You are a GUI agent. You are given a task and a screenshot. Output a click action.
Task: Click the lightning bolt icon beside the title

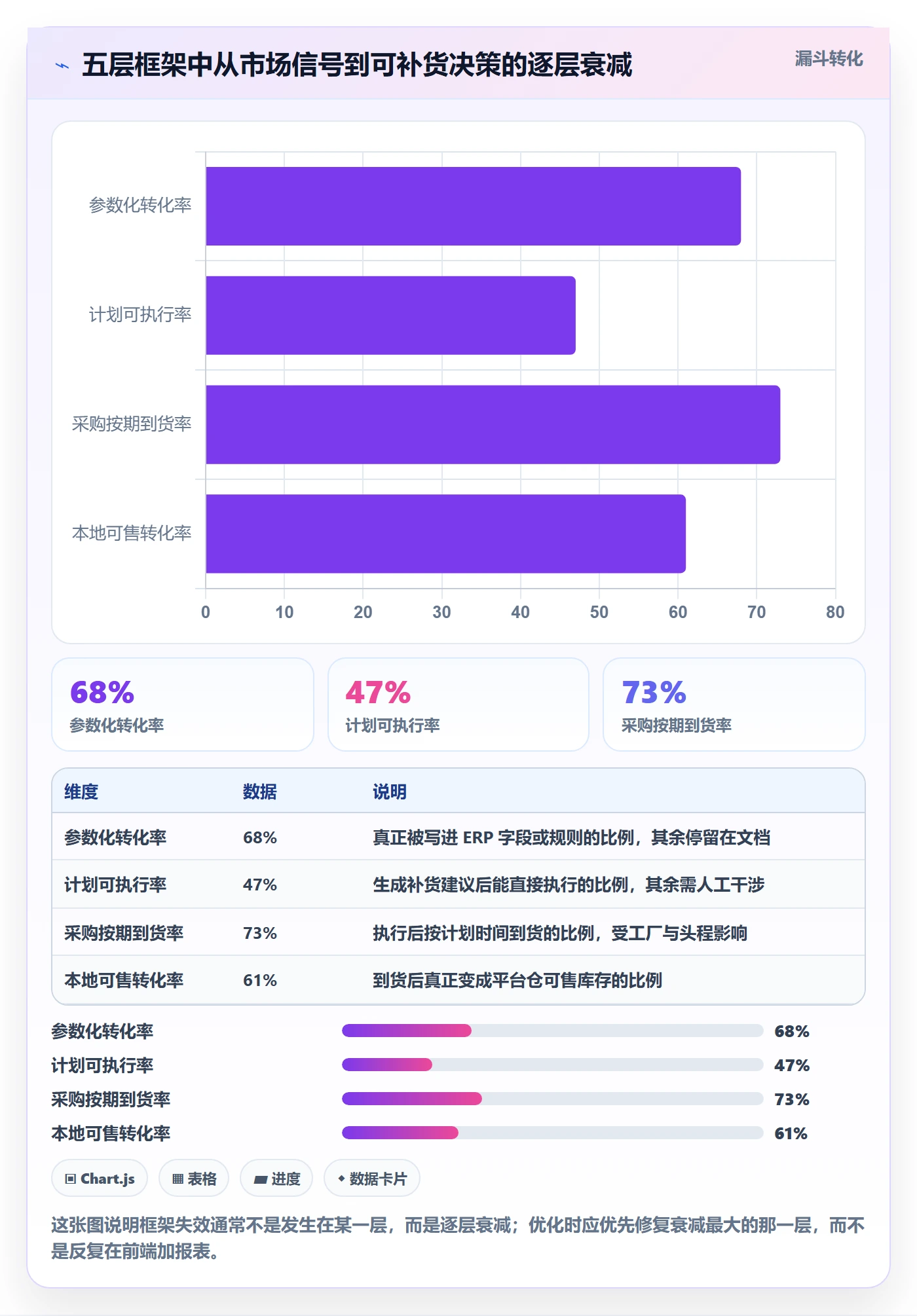click(x=62, y=65)
